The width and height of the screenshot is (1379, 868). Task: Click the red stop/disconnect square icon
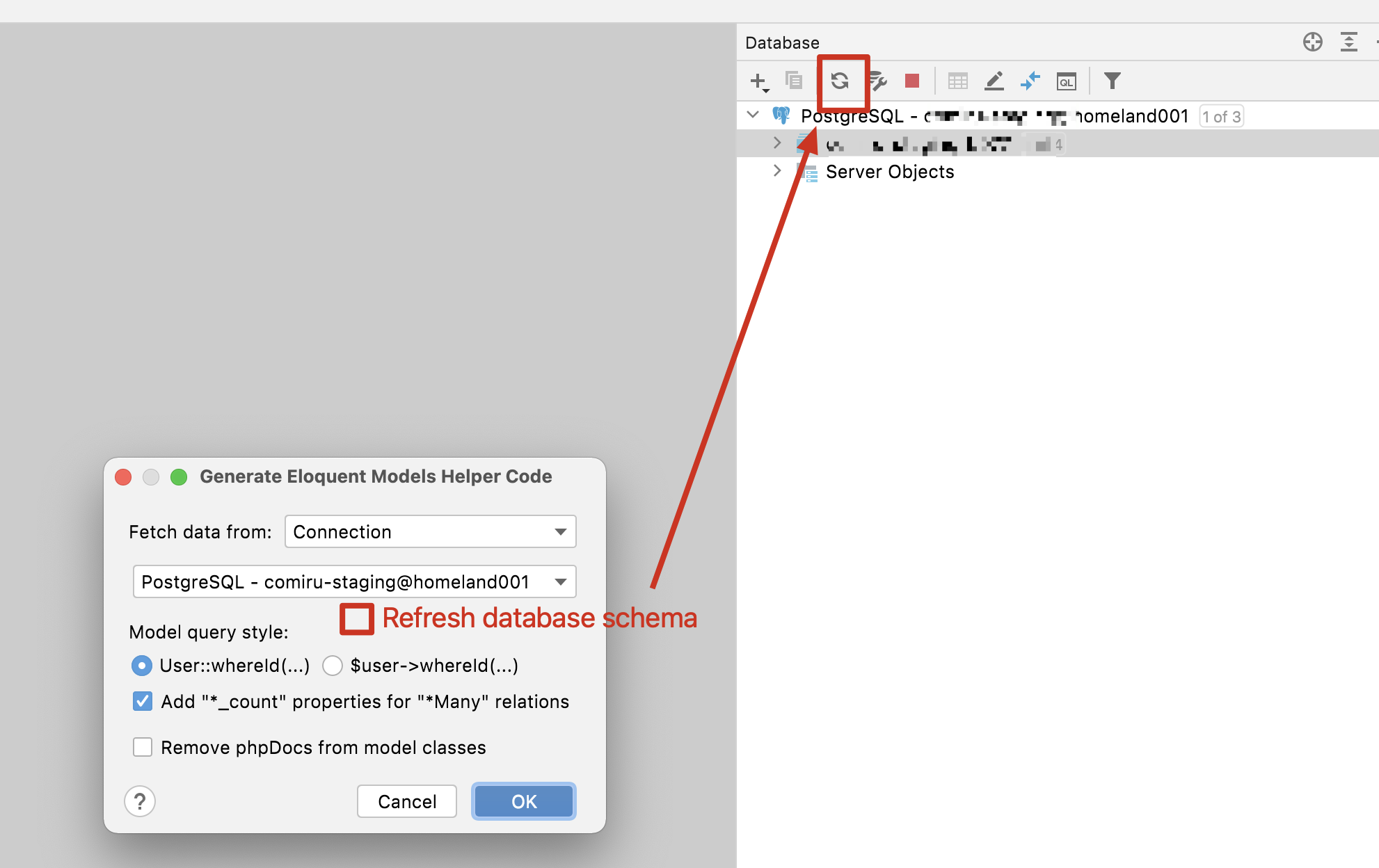pyautogui.click(x=911, y=81)
